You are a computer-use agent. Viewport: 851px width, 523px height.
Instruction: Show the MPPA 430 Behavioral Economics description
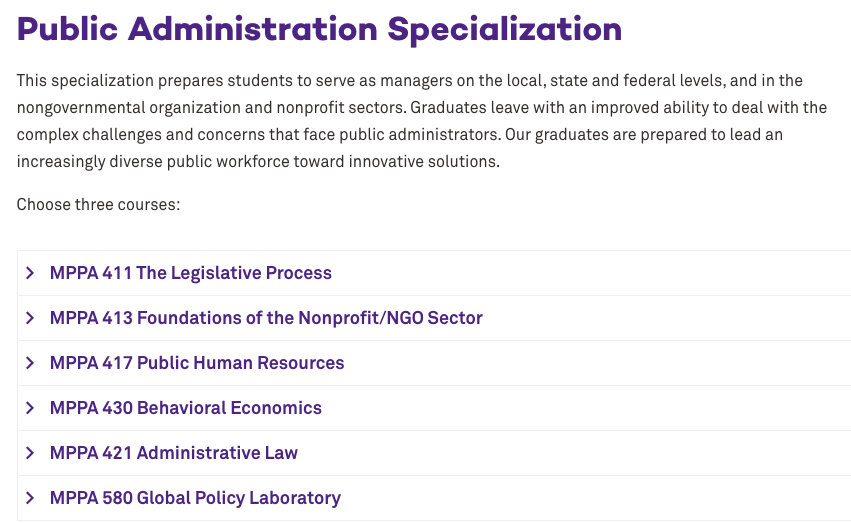point(186,408)
